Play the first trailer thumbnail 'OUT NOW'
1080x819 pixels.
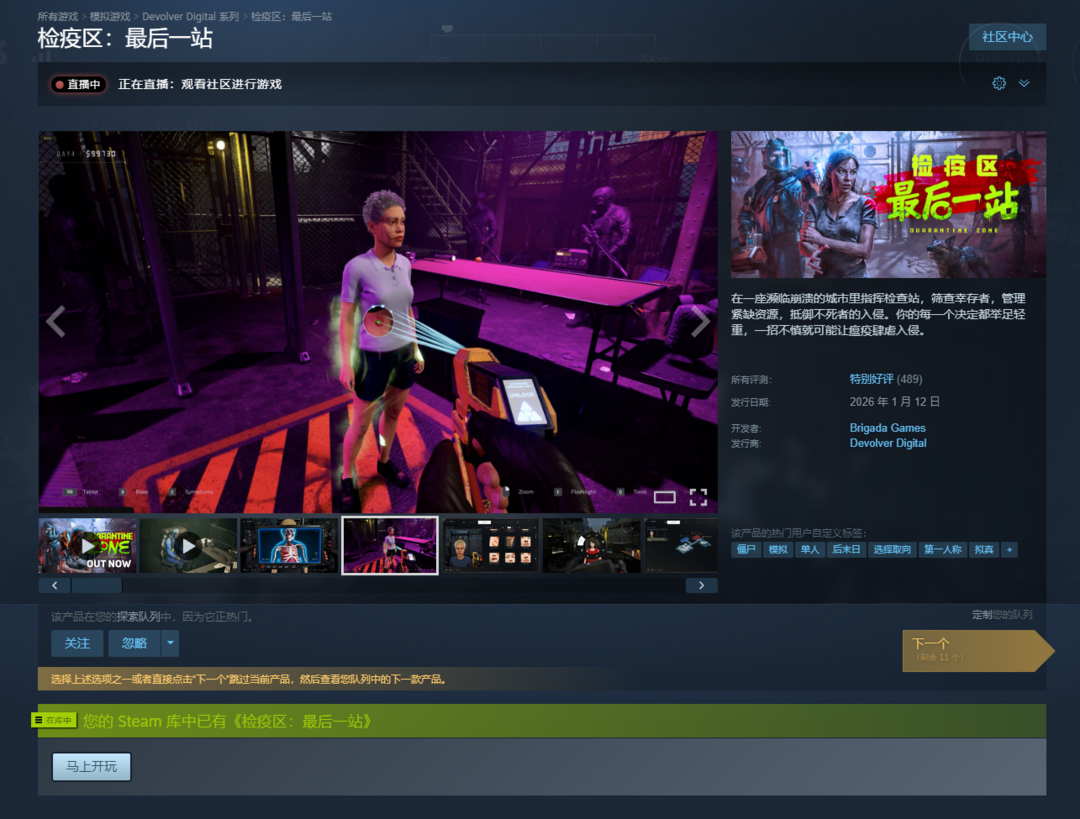point(88,546)
